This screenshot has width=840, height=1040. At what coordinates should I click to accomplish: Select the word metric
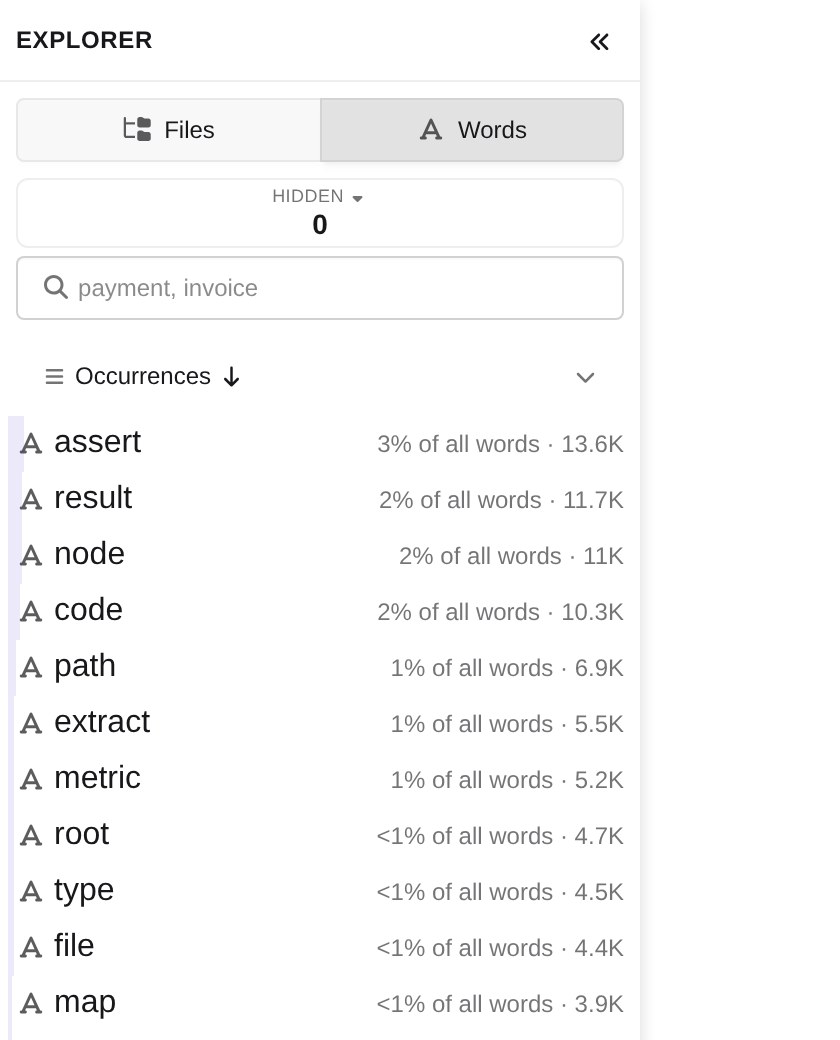click(98, 777)
